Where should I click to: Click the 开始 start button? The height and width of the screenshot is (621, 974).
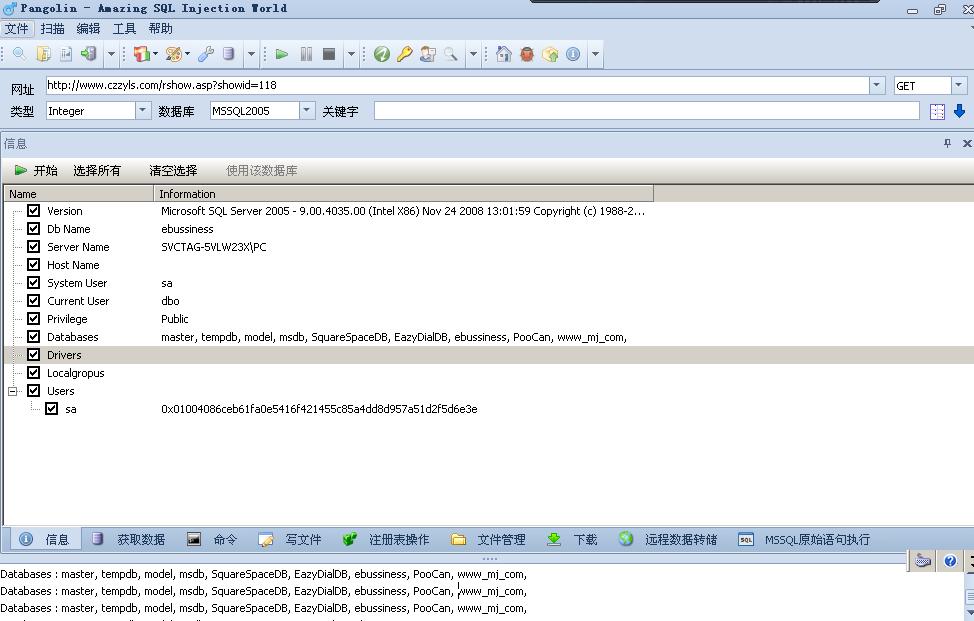pyautogui.click(x=36, y=170)
